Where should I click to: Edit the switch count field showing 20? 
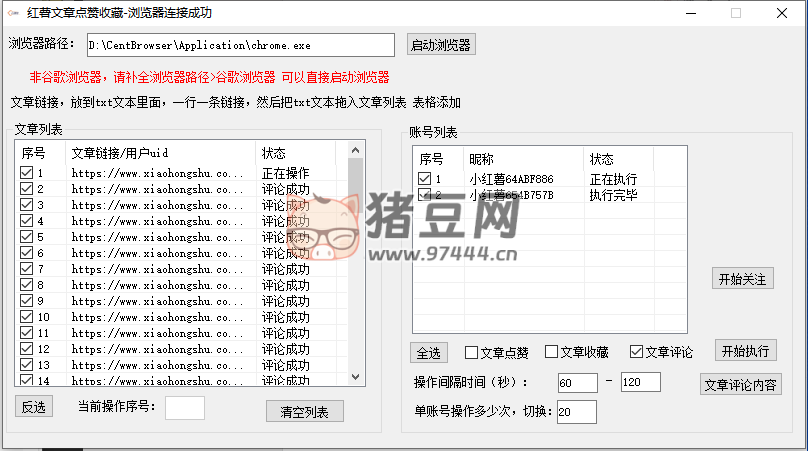[x=577, y=412]
